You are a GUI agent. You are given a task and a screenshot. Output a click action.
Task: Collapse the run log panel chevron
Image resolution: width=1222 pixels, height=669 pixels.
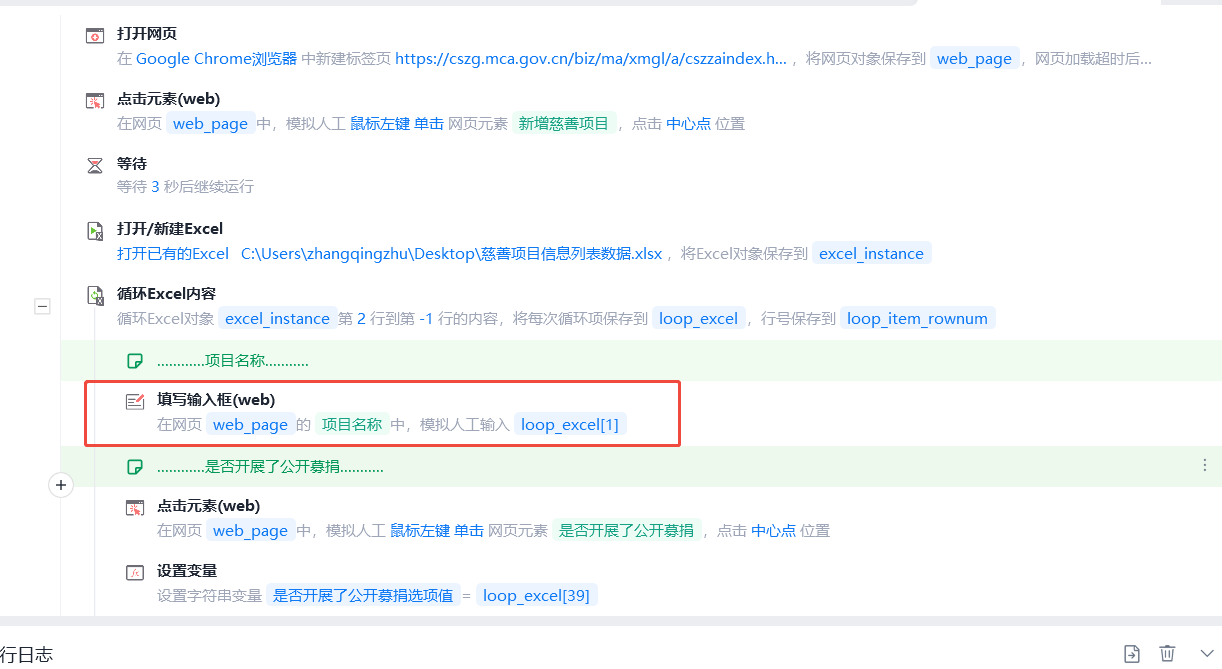tap(1206, 653)
